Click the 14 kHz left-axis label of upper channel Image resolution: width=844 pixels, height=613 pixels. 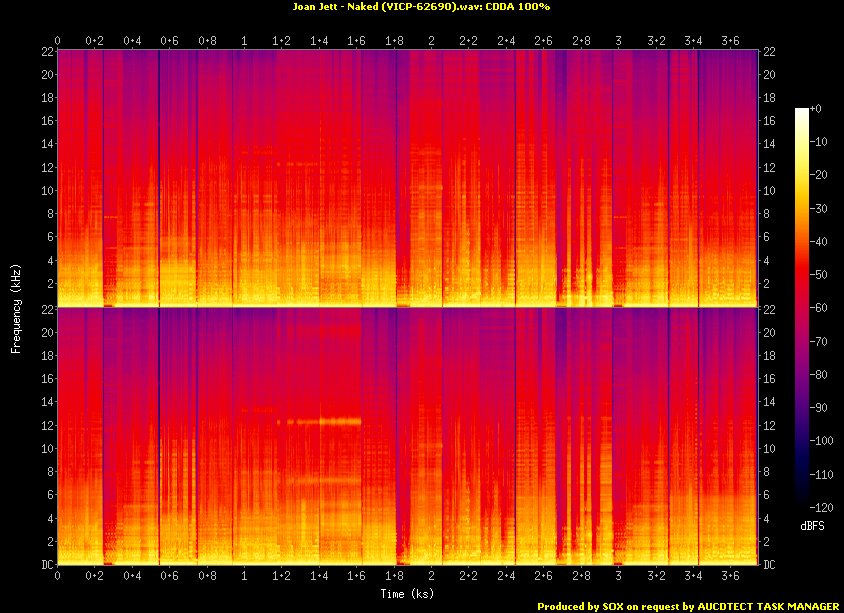point(44,143)
